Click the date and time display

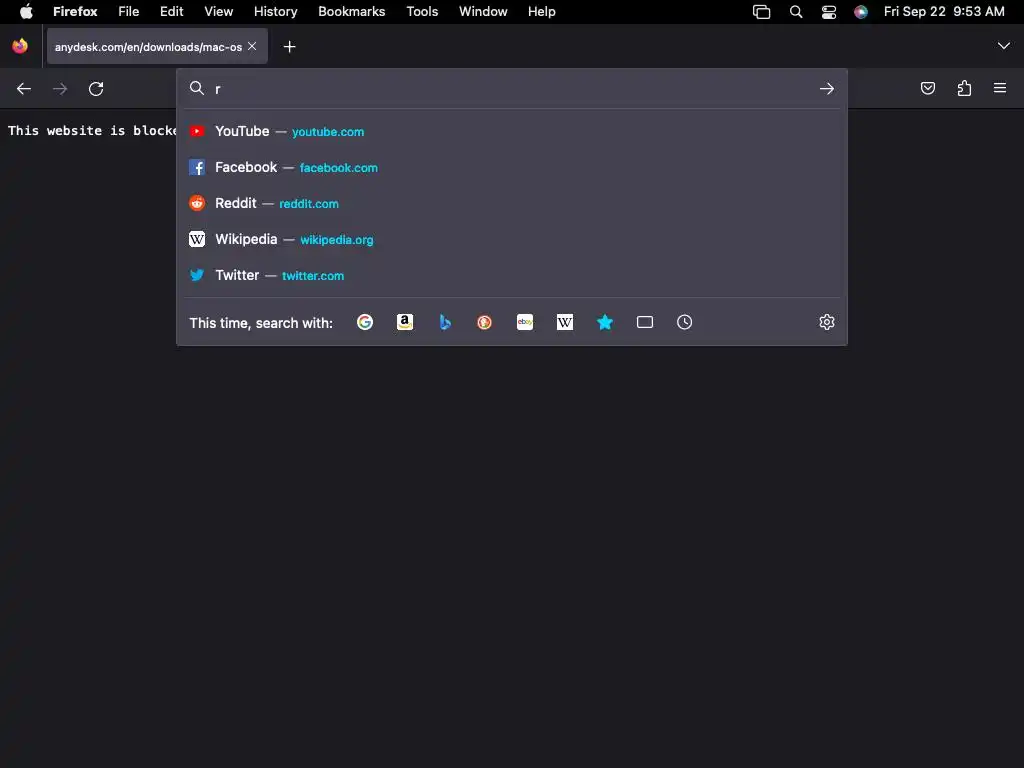944,12
